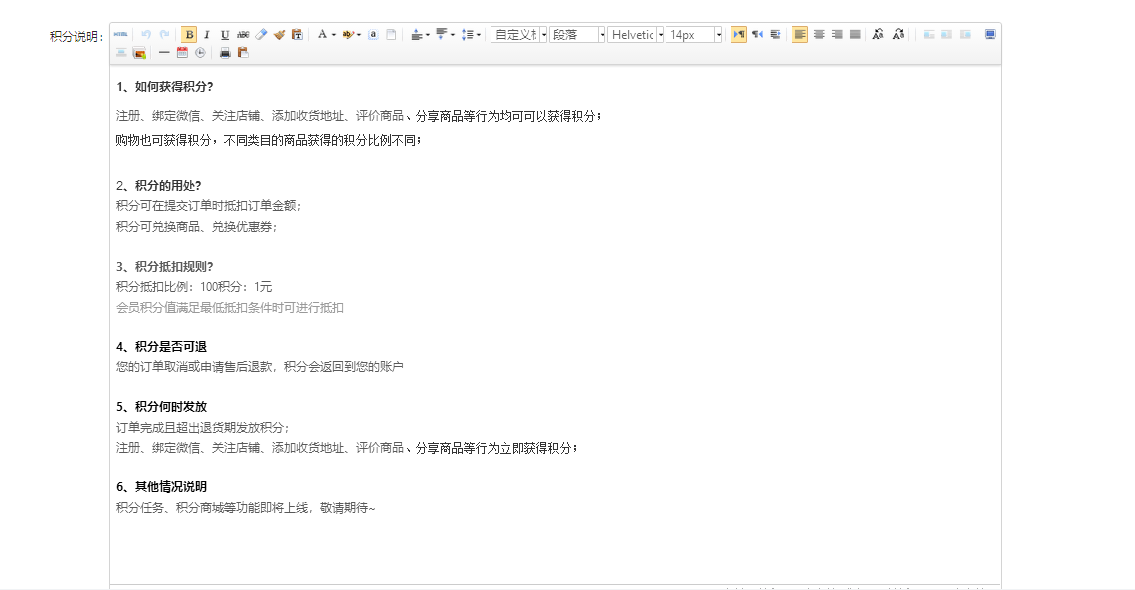Select the format painter brush

[x=279, y=34]
